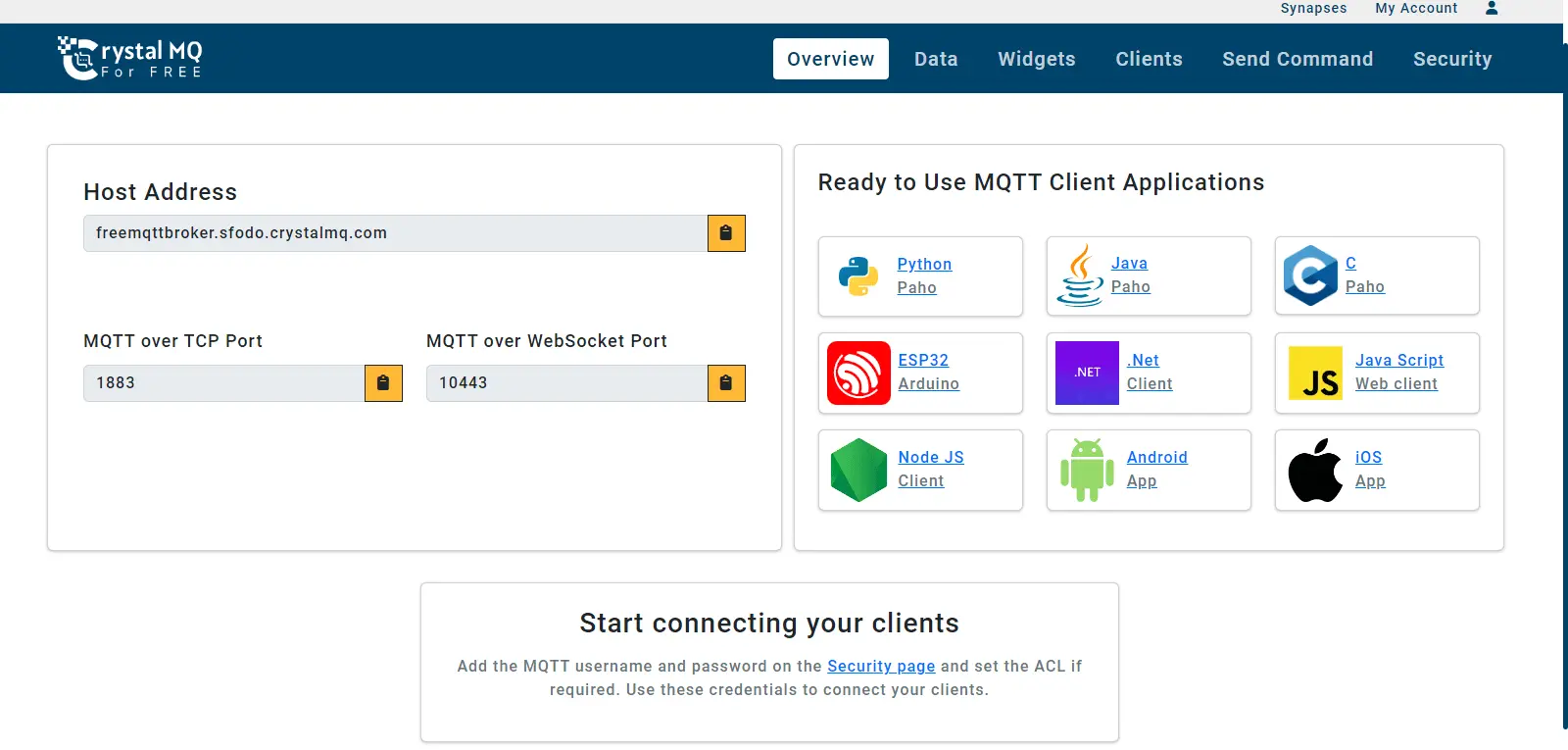Image resolution: width=1568 pixels, height=750 pixels.
Task: Open the iOS App link
Action: [x=1370, y=469]
